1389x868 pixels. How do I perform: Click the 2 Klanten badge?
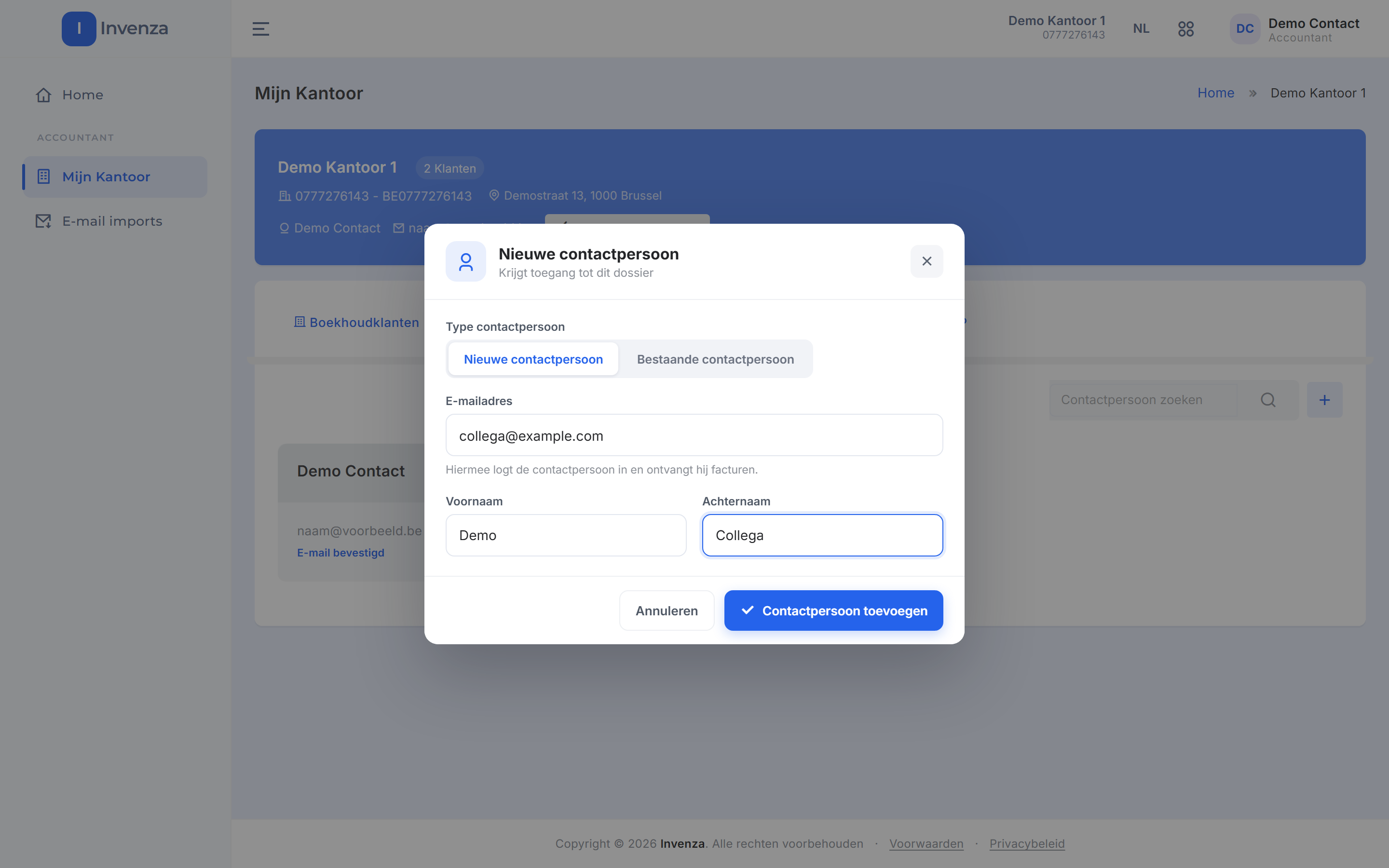449,168
